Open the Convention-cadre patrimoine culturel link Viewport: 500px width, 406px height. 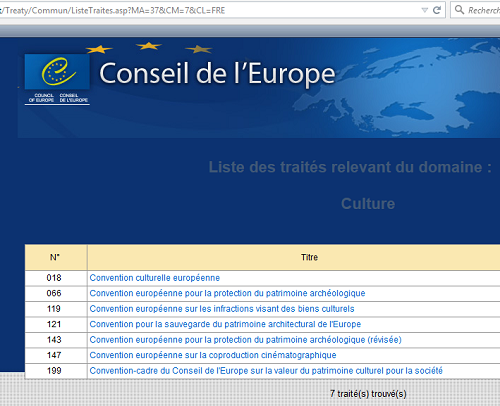[x=266, y=371]
